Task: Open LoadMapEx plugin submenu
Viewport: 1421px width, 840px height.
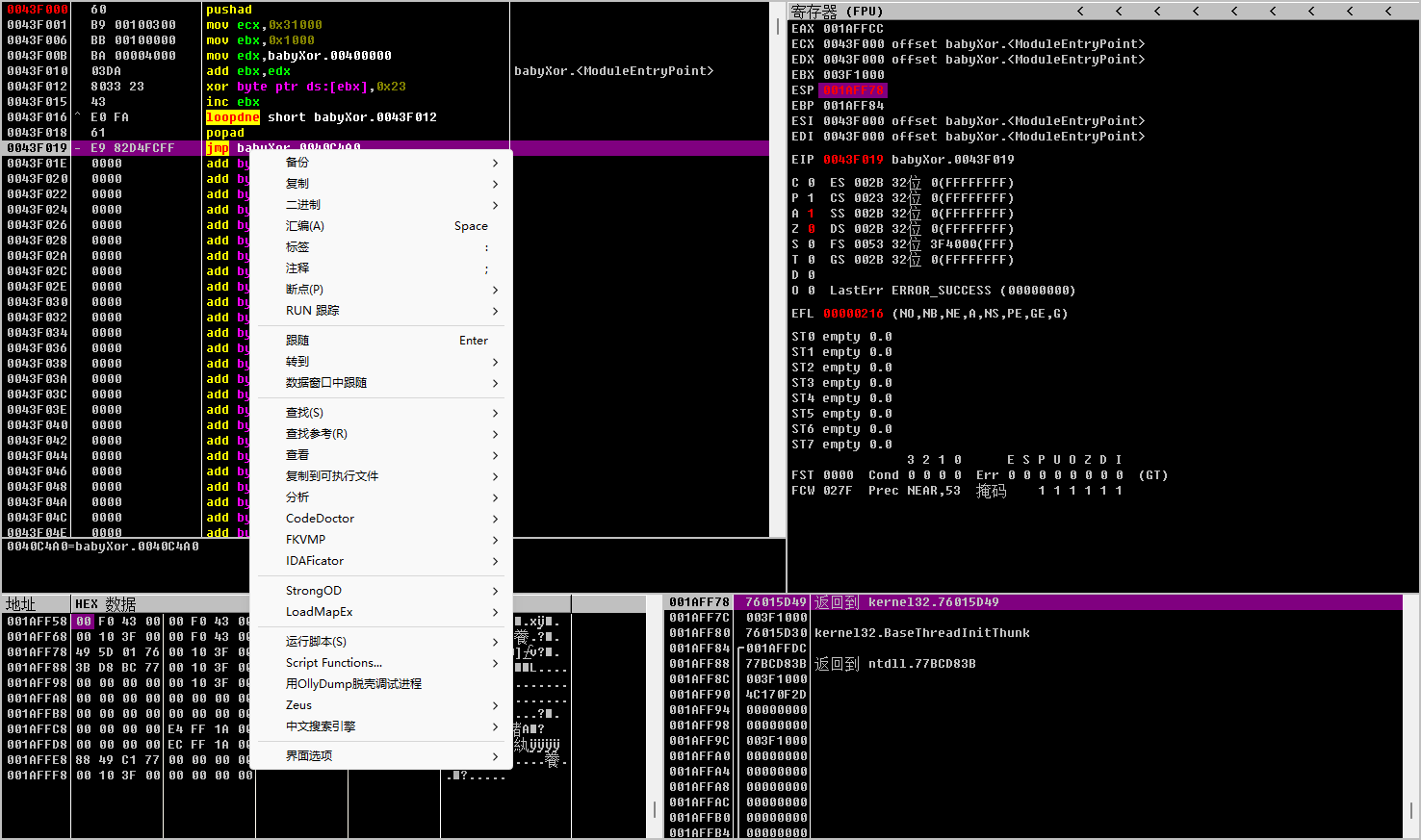Action: [381, 612]
